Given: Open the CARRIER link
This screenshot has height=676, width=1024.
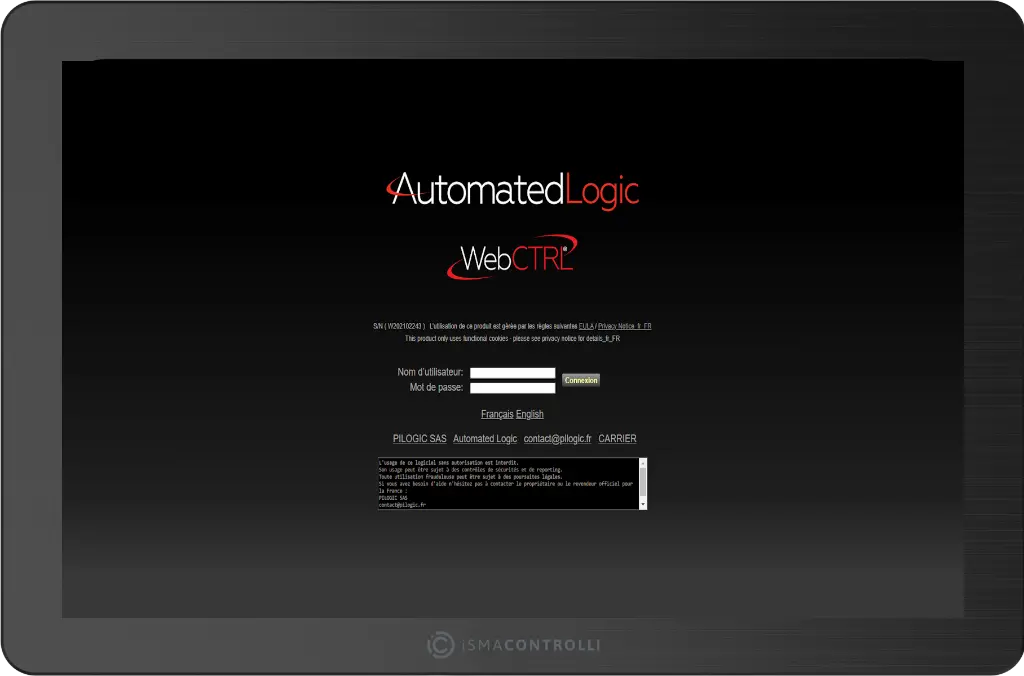Looking at the screenshot, I should coord(618,438).
